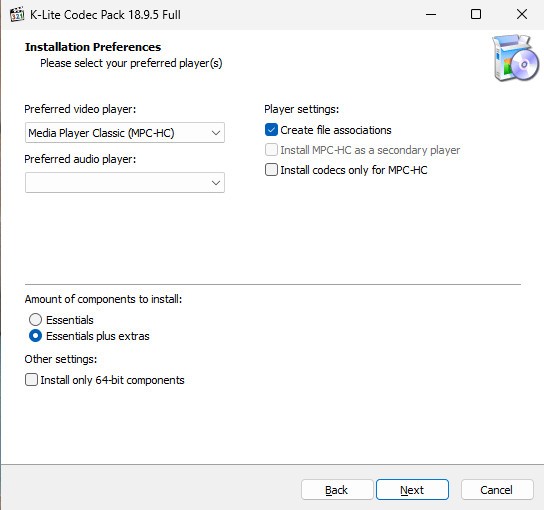Uncheck Create file associations
The width and height of the screenshot is (544, 510).
click(271, 130)
